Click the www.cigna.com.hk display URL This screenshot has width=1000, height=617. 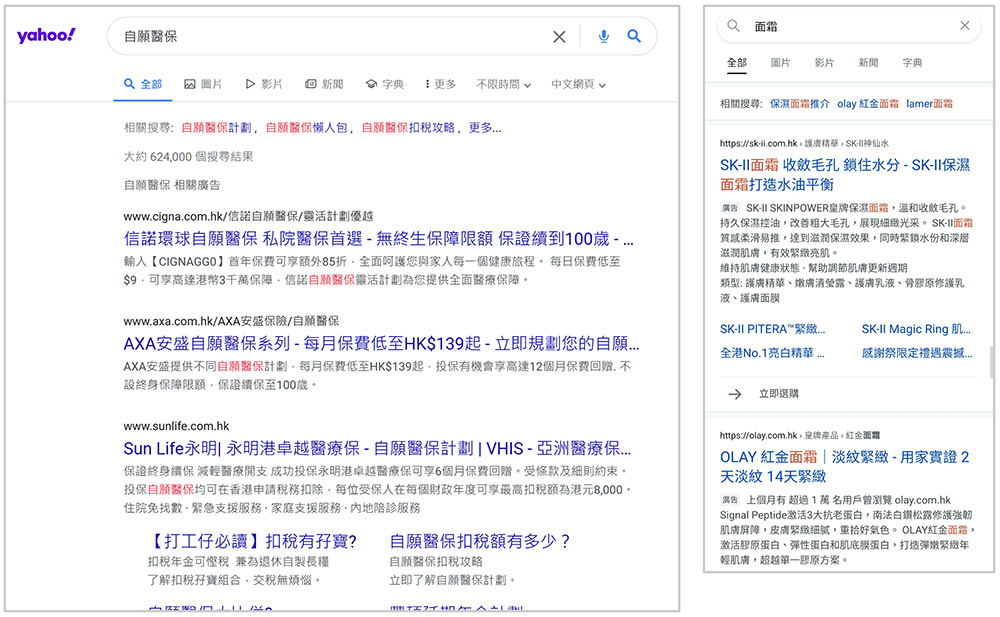[x=248, y=216]
